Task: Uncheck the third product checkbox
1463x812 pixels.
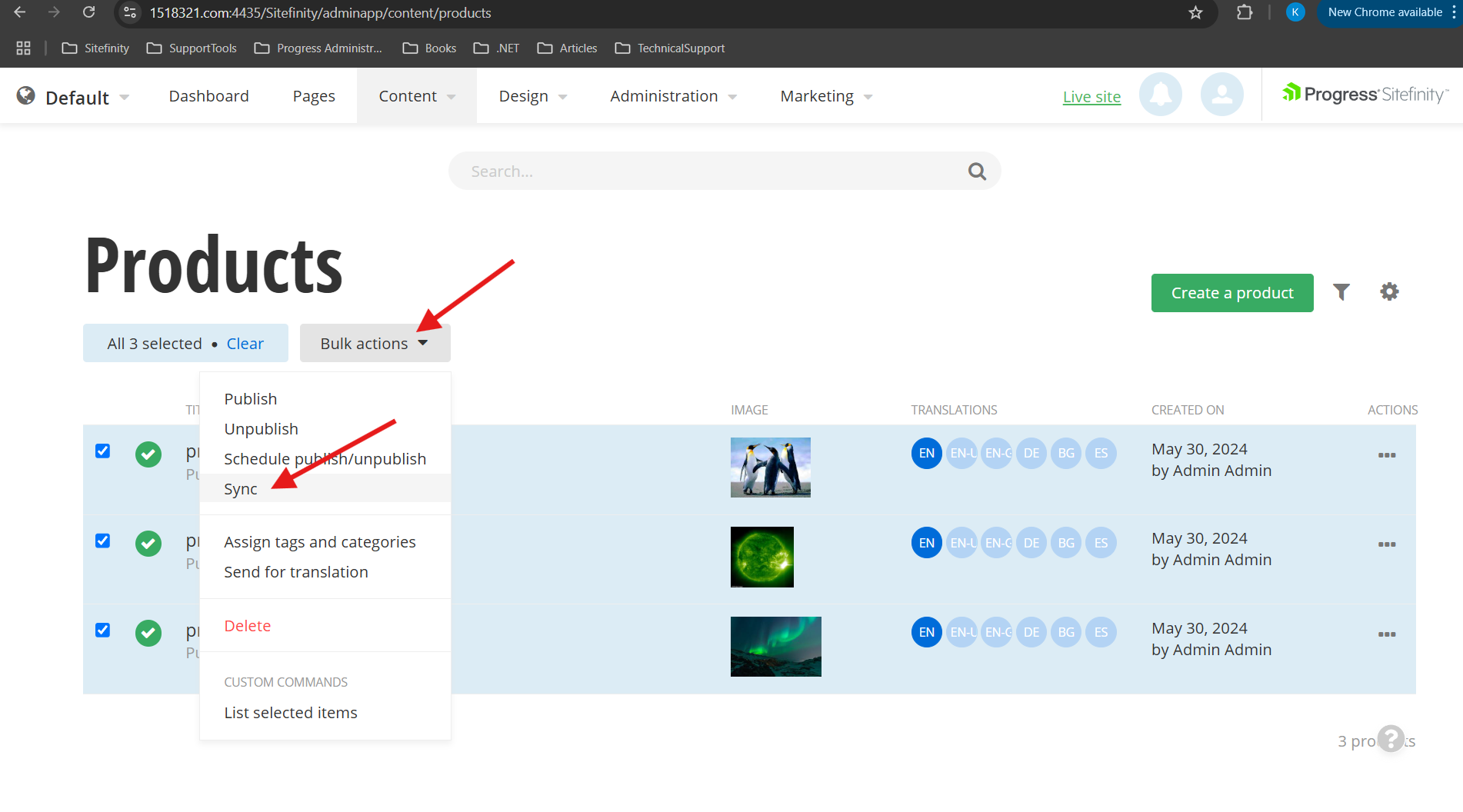Action: [x=102, y=630]
